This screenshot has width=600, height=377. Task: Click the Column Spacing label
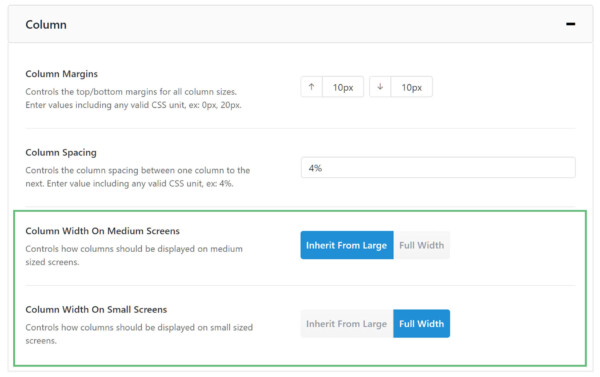pyautogui.click(x=61, y=152)
